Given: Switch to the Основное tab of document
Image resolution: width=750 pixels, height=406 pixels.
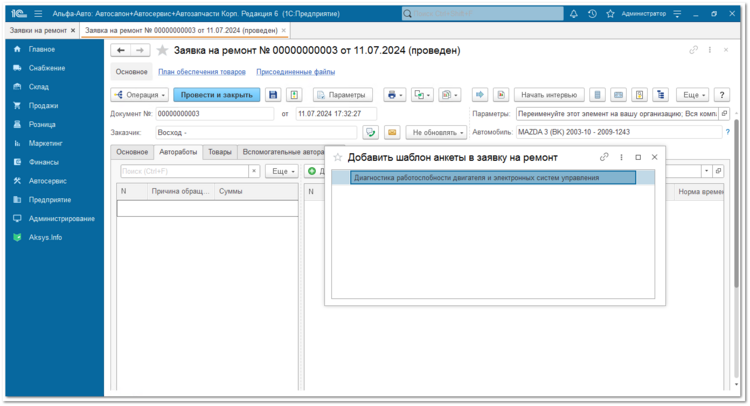Looking at the screenshot, I should click(132, 152).
